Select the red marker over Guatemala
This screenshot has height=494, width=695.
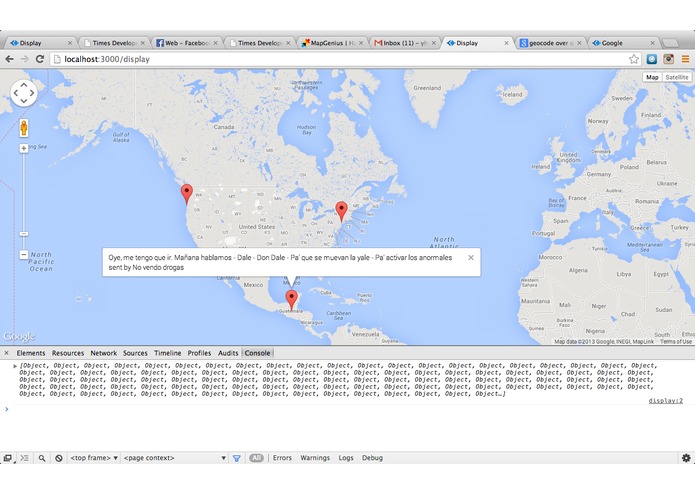(x=291, y=300)
